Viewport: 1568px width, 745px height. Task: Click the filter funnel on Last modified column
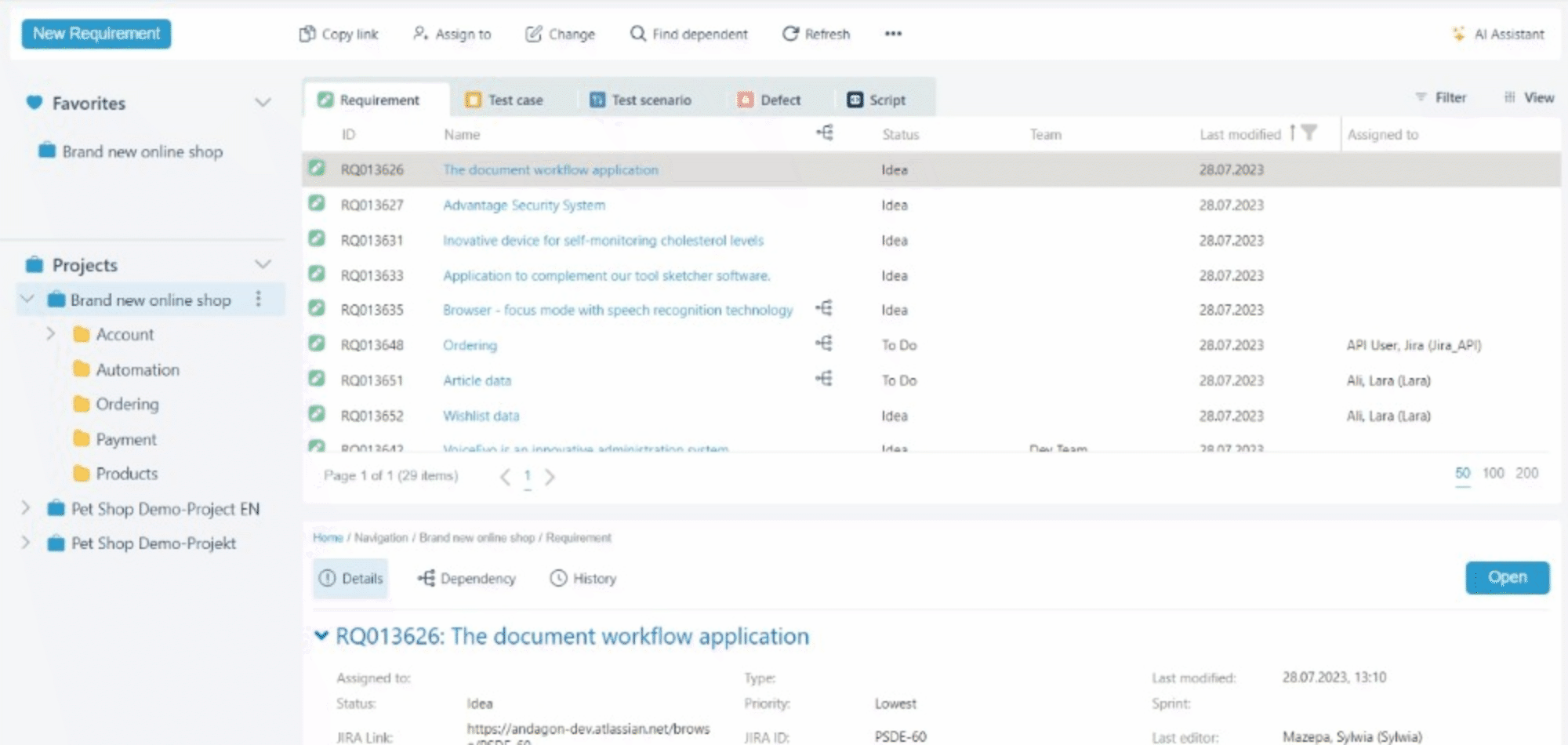click(x=1309, y=133)
